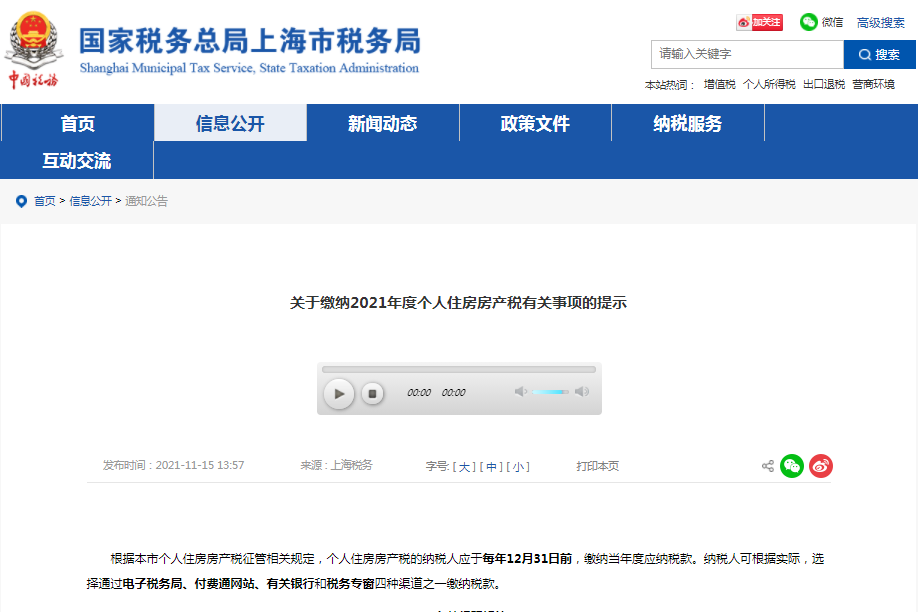
Task: Select hot keyword 营商环境
Action: point(874,84)
